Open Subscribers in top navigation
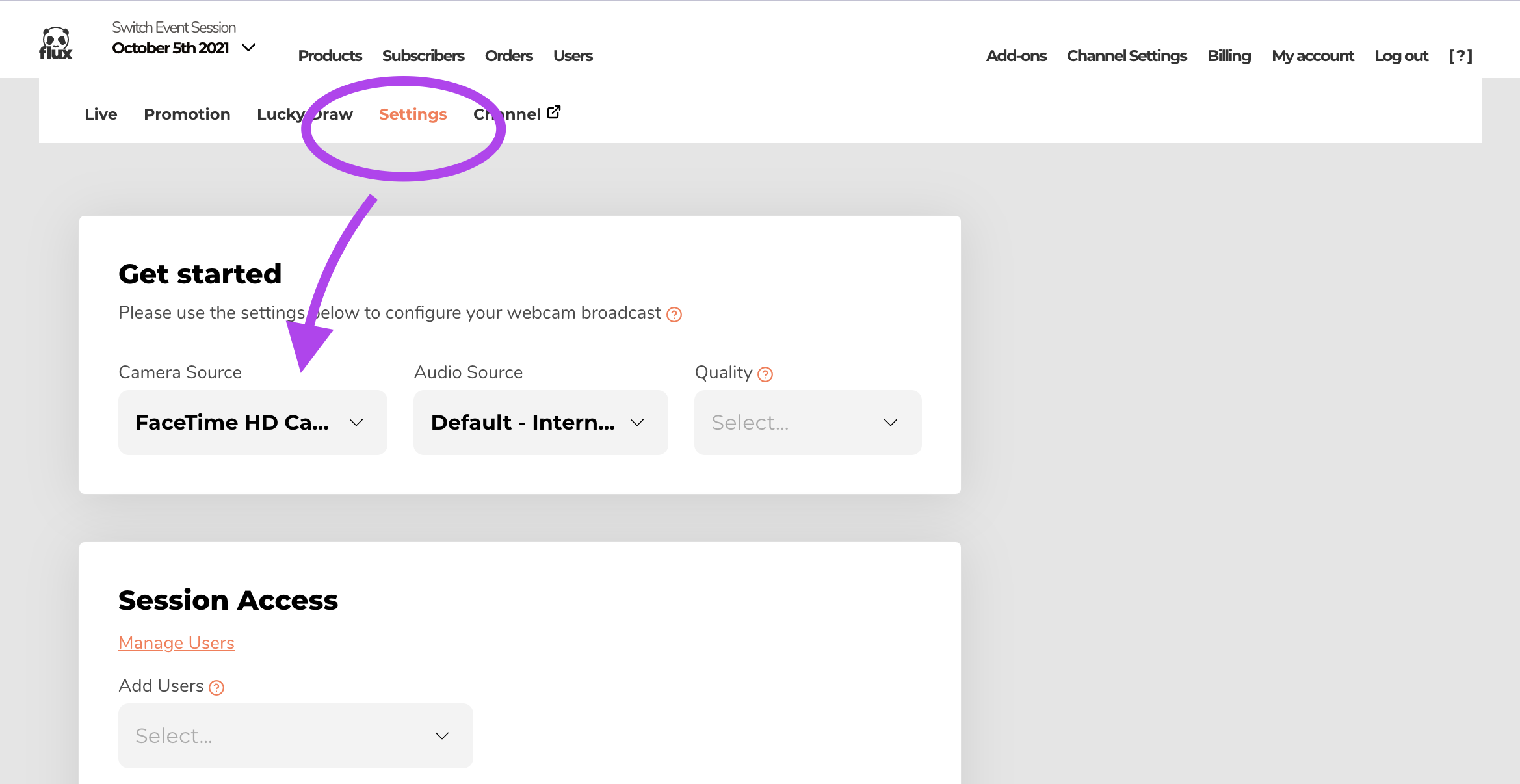 423,56
